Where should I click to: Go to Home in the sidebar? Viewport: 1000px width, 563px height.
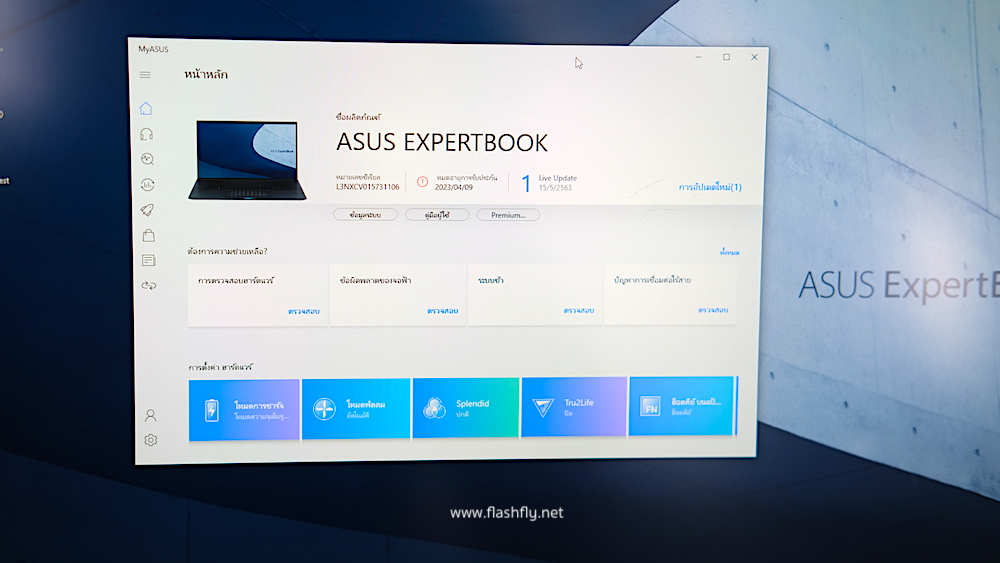point(146,108)
